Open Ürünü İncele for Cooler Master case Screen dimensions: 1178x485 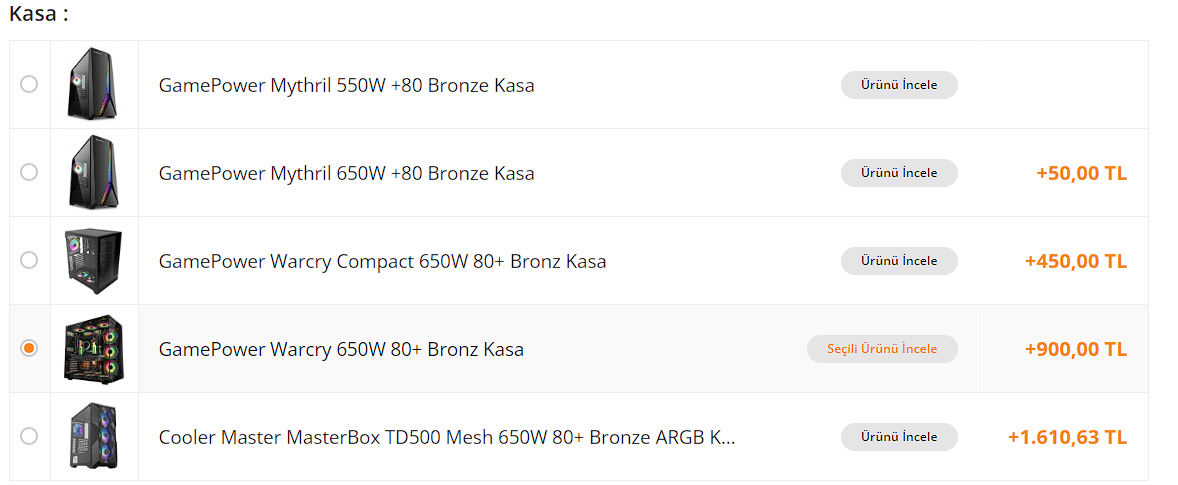point(899,437)
